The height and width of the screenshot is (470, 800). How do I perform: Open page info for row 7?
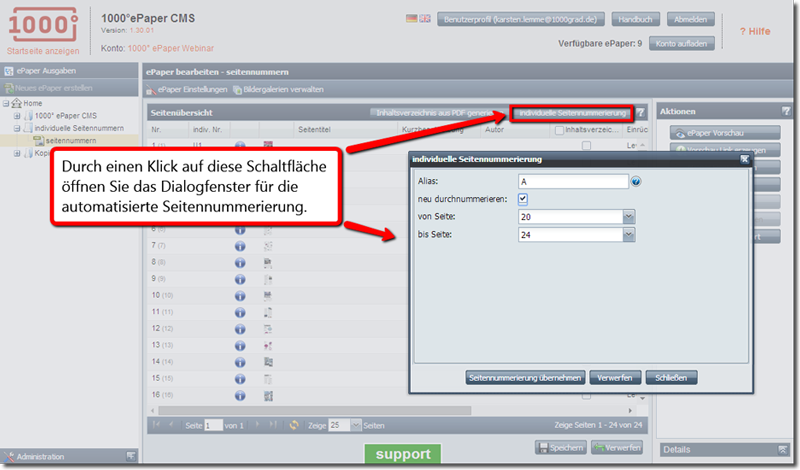point(240,246)
